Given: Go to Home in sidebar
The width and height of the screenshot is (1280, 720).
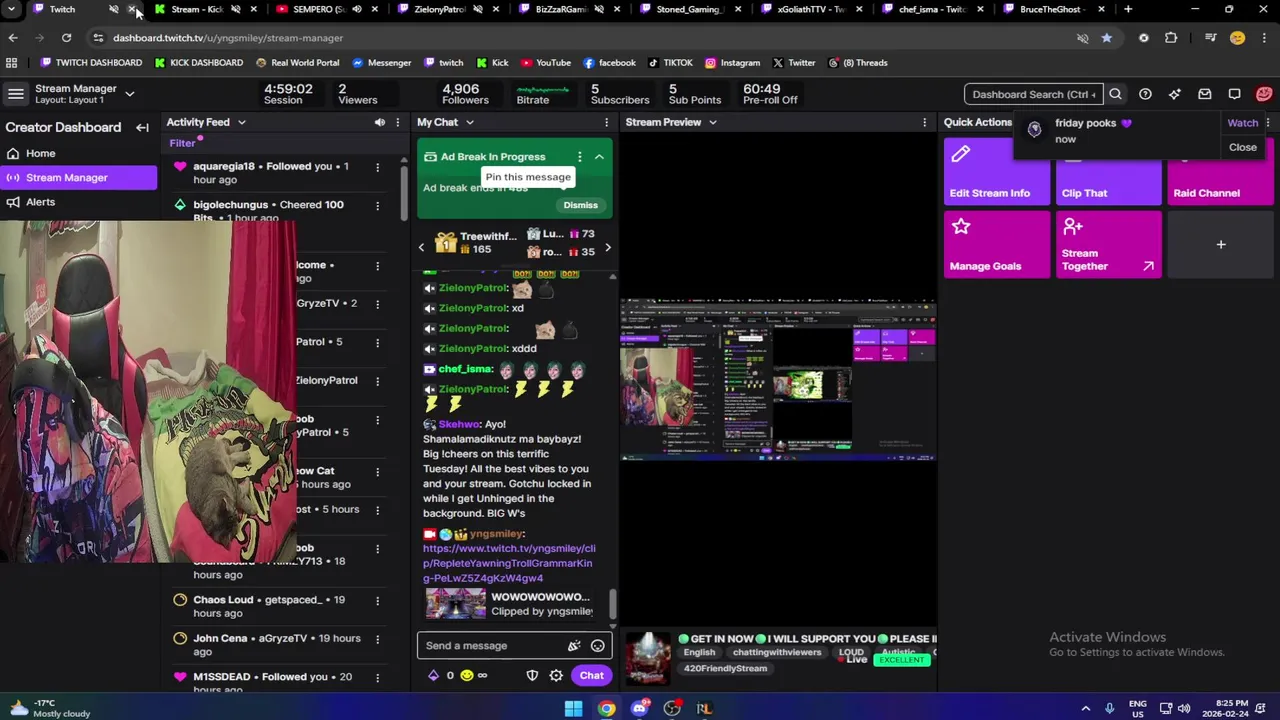Looking at the screenshot, I should (78, 153).
